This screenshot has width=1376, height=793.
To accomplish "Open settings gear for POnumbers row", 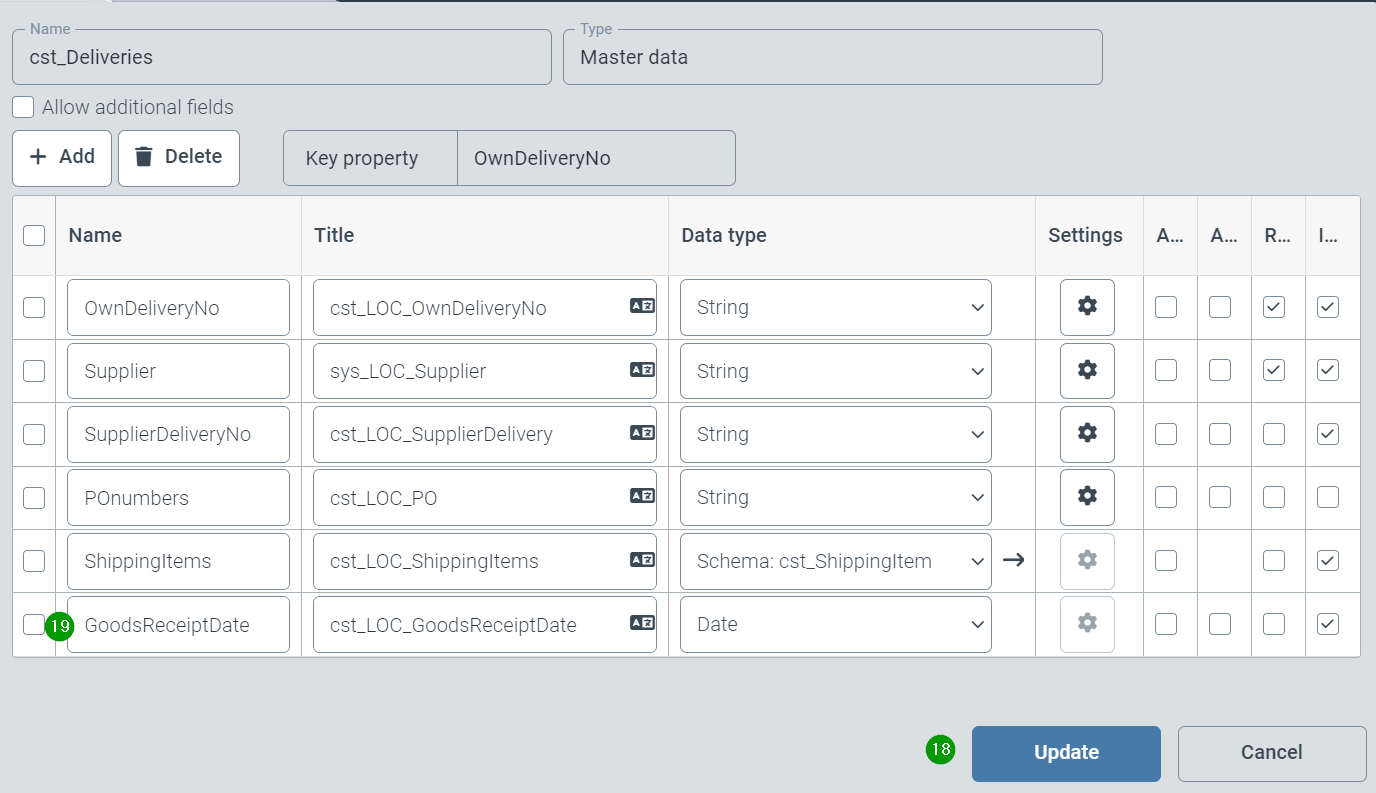I will (1087, 497).
